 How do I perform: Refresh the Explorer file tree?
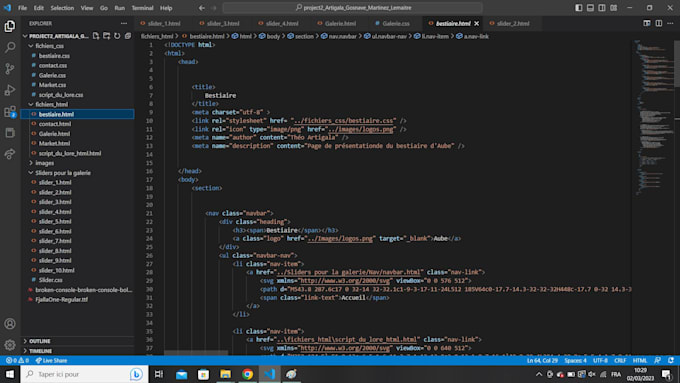click(117, 36)
